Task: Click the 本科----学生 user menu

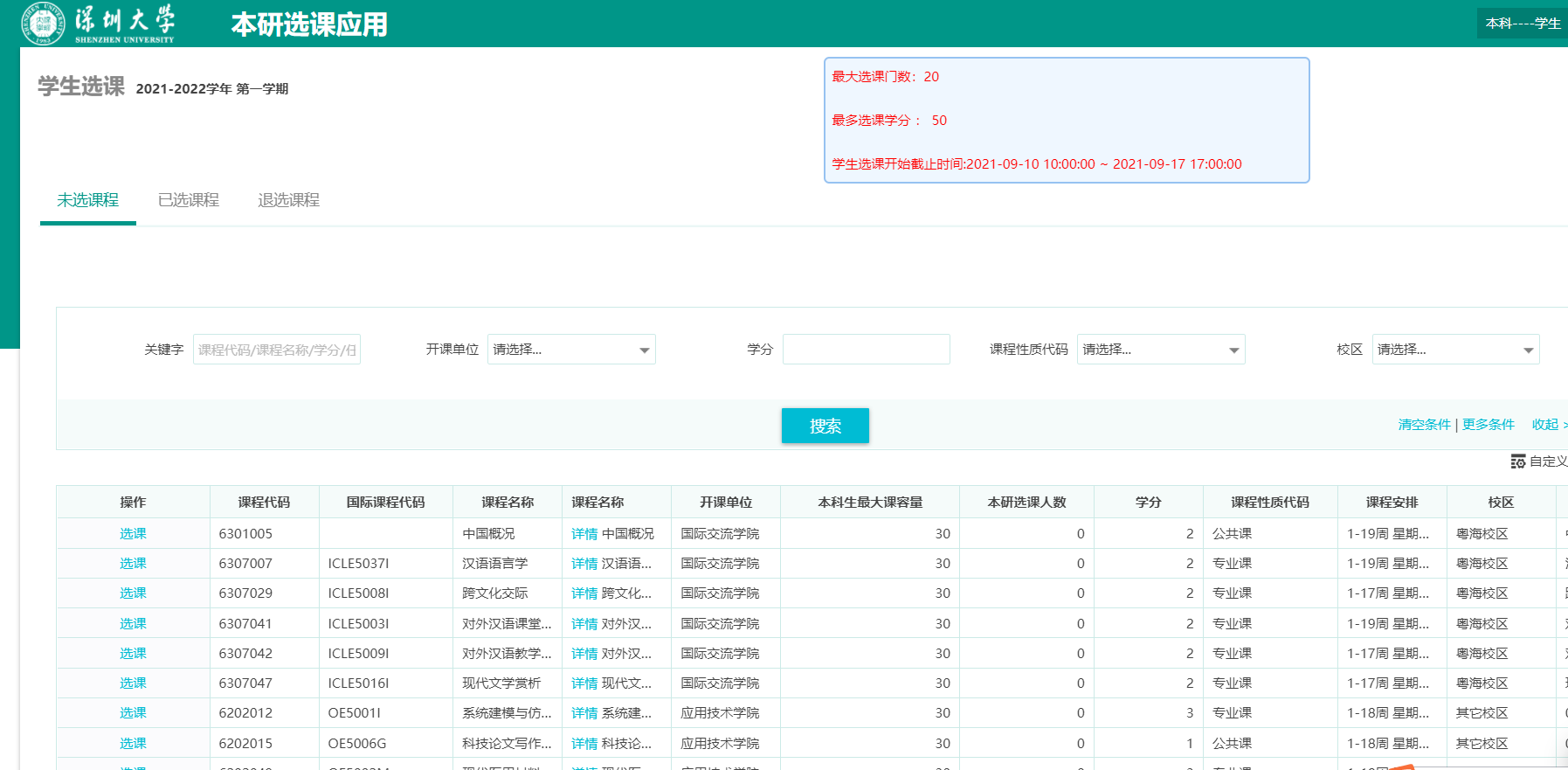Action: 1522,24
